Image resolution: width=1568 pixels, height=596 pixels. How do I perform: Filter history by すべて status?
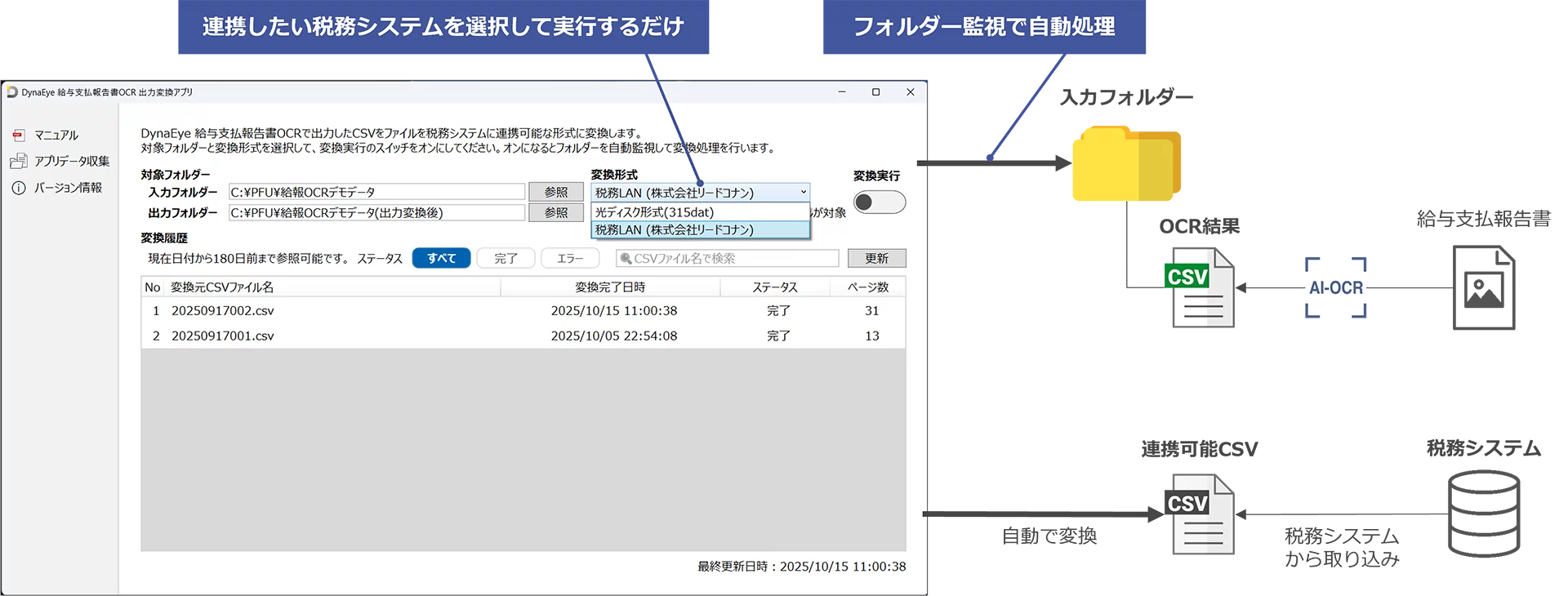point(441,259)
